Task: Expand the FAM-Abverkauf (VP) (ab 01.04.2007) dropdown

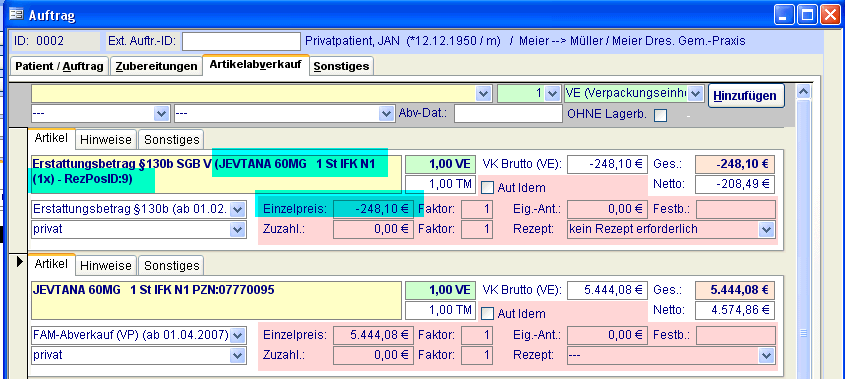Action: click(238, 335)
